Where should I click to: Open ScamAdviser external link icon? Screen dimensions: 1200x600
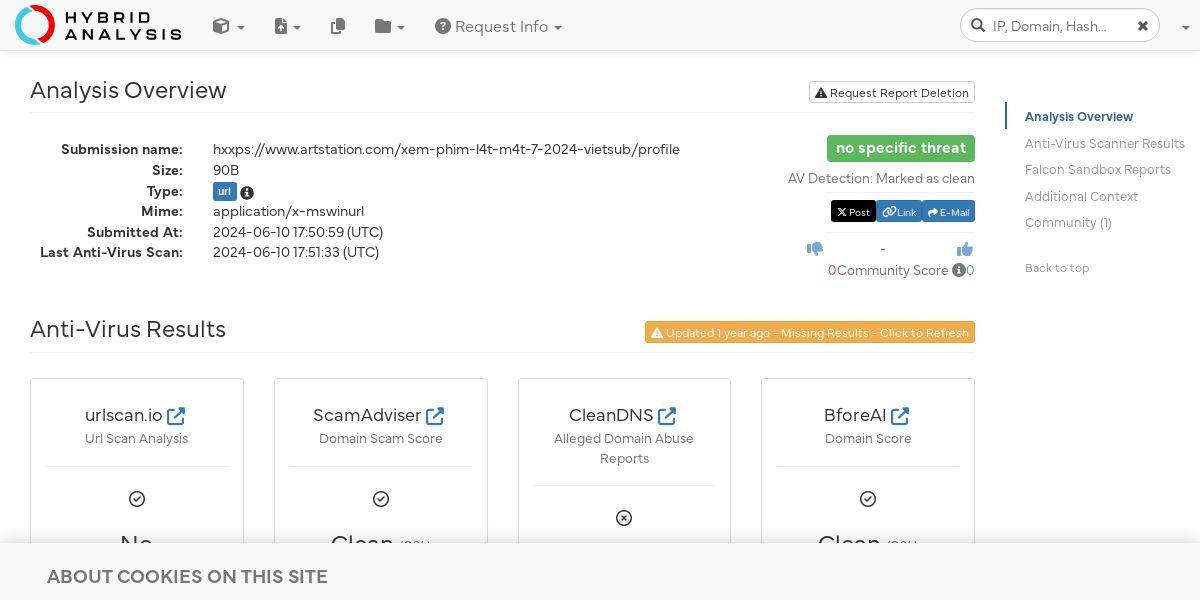tap(435, 415)
